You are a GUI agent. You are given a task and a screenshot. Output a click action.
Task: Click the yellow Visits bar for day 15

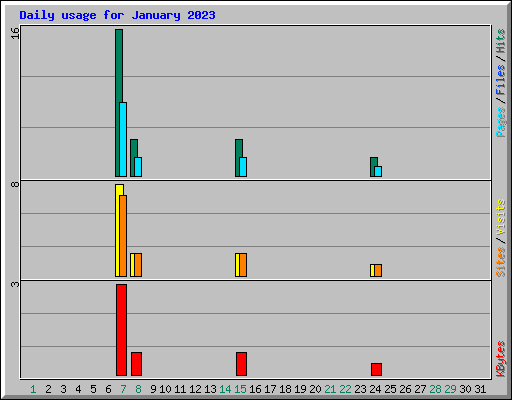coord(237,265)
